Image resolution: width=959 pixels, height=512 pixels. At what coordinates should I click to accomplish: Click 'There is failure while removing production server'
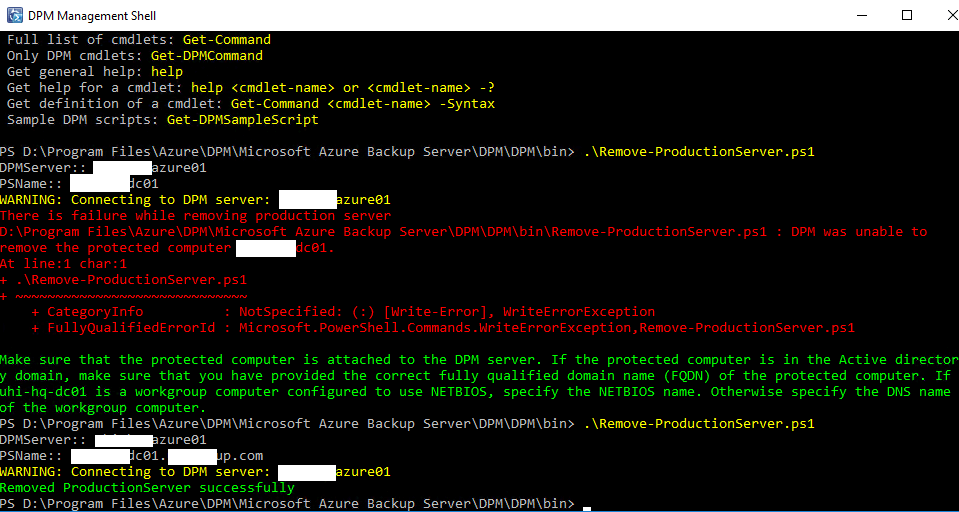(195, 215)
